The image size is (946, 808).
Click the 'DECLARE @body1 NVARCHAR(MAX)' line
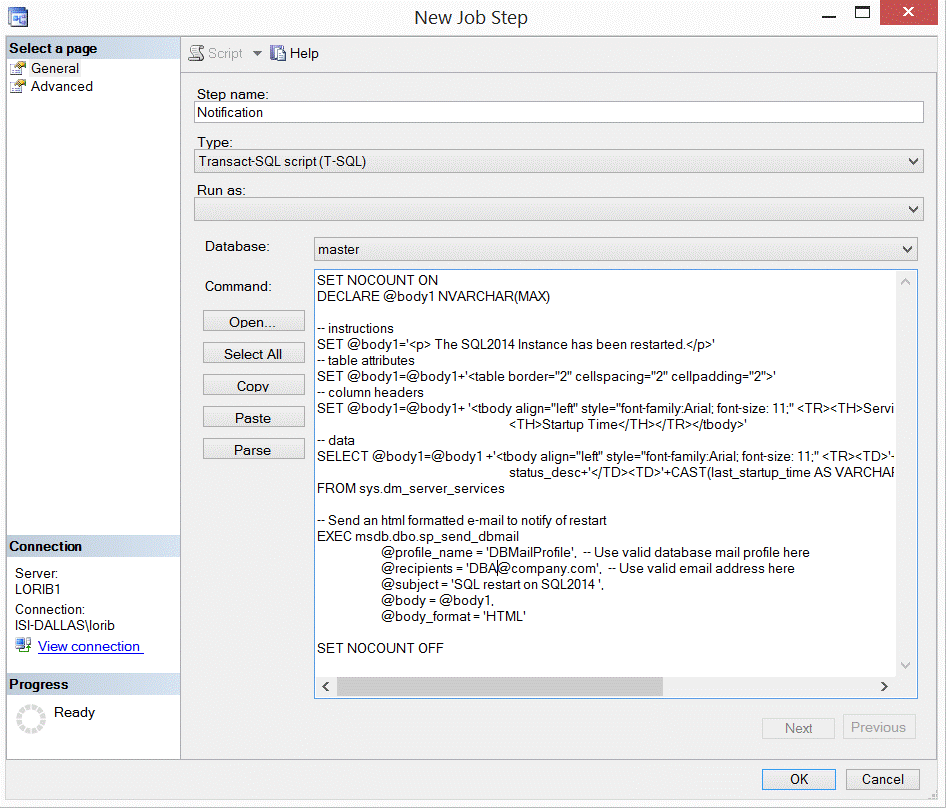433,296
